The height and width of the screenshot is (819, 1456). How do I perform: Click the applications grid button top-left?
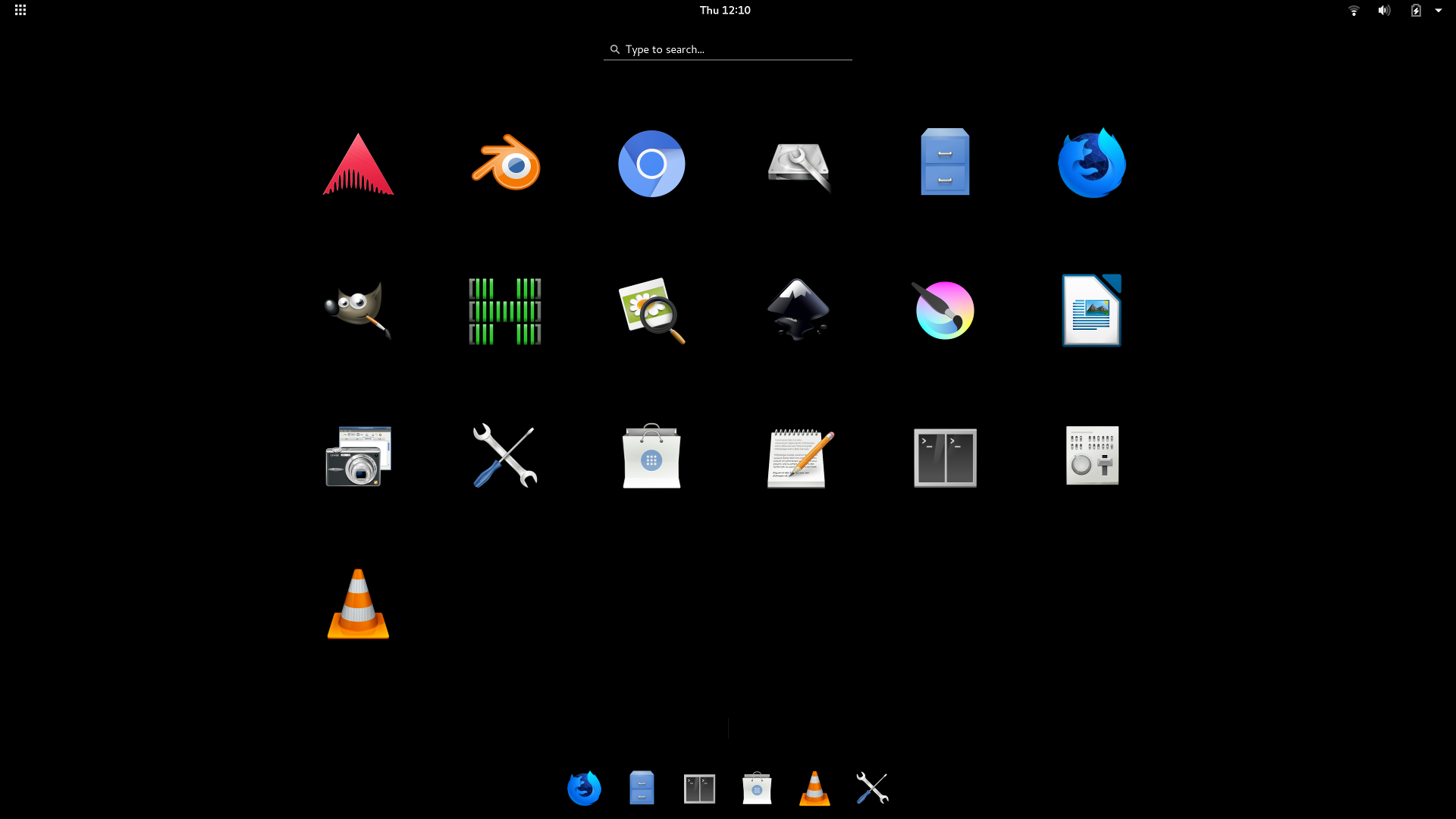click(x=20, y=10)
